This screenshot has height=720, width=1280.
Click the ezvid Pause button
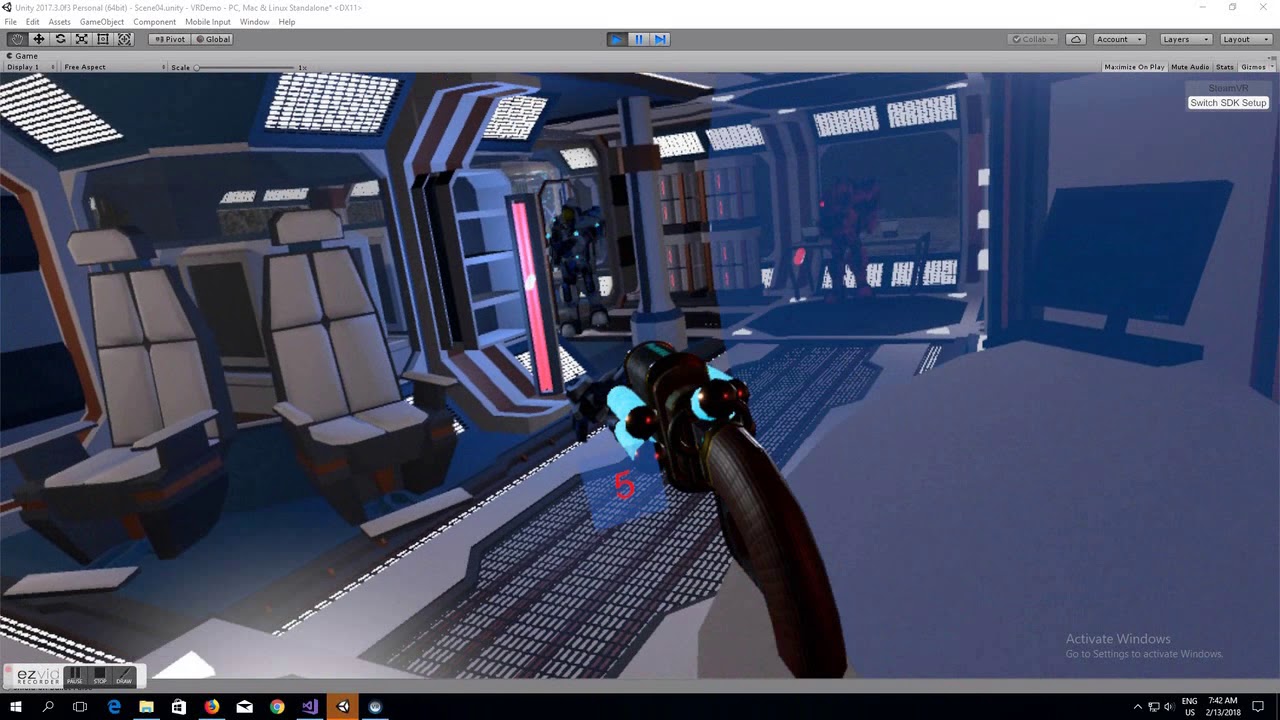(75, 676)
